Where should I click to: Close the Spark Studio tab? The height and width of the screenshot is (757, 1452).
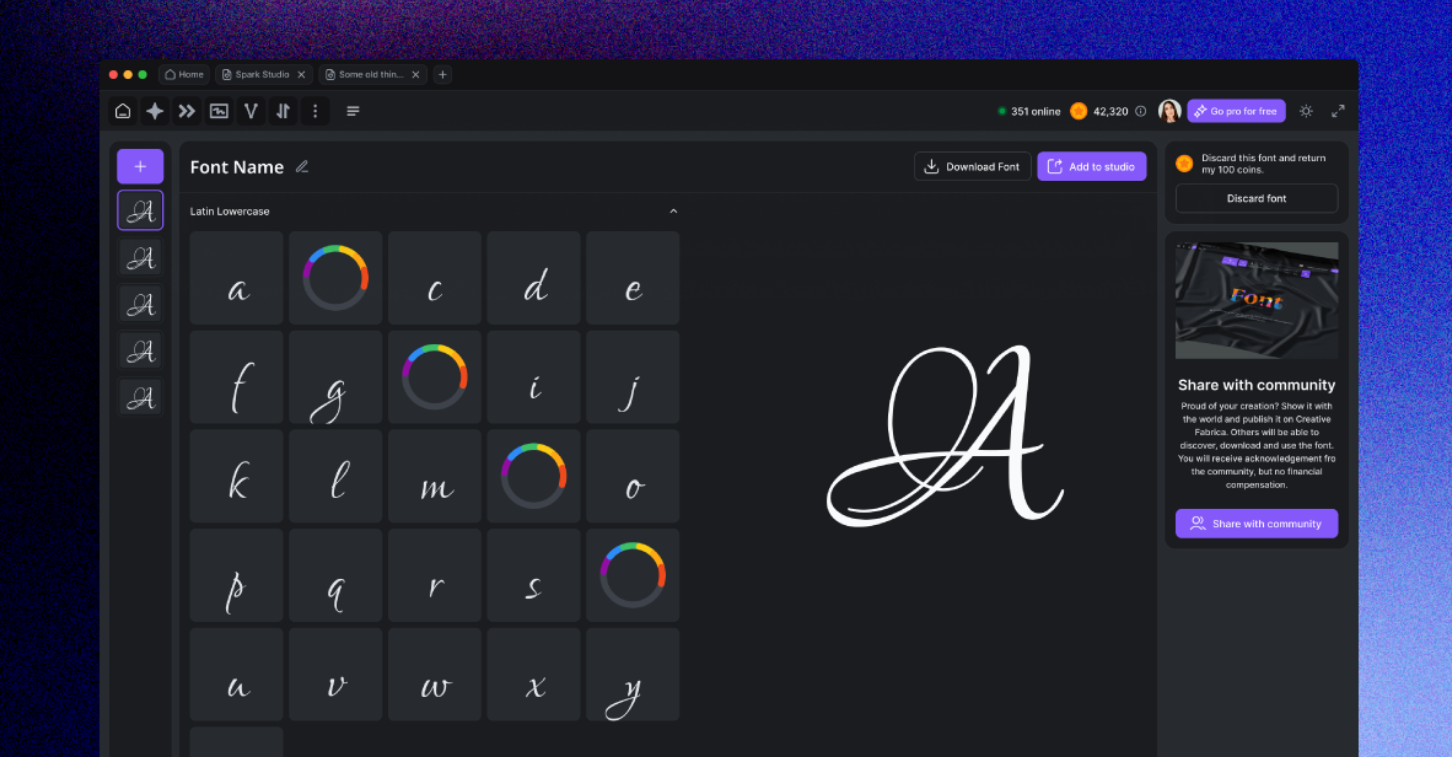[301, 75]
